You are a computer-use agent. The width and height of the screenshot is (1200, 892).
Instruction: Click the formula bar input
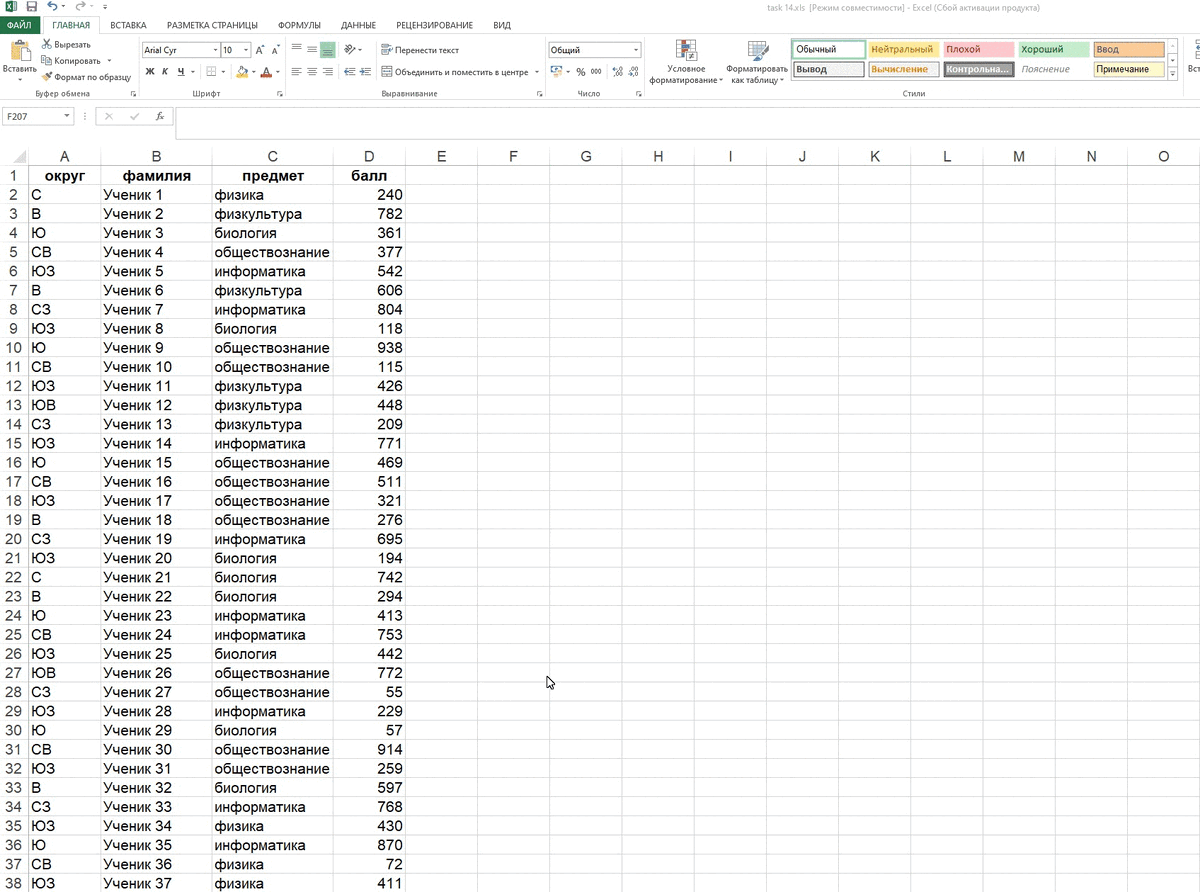pos(687,122)
